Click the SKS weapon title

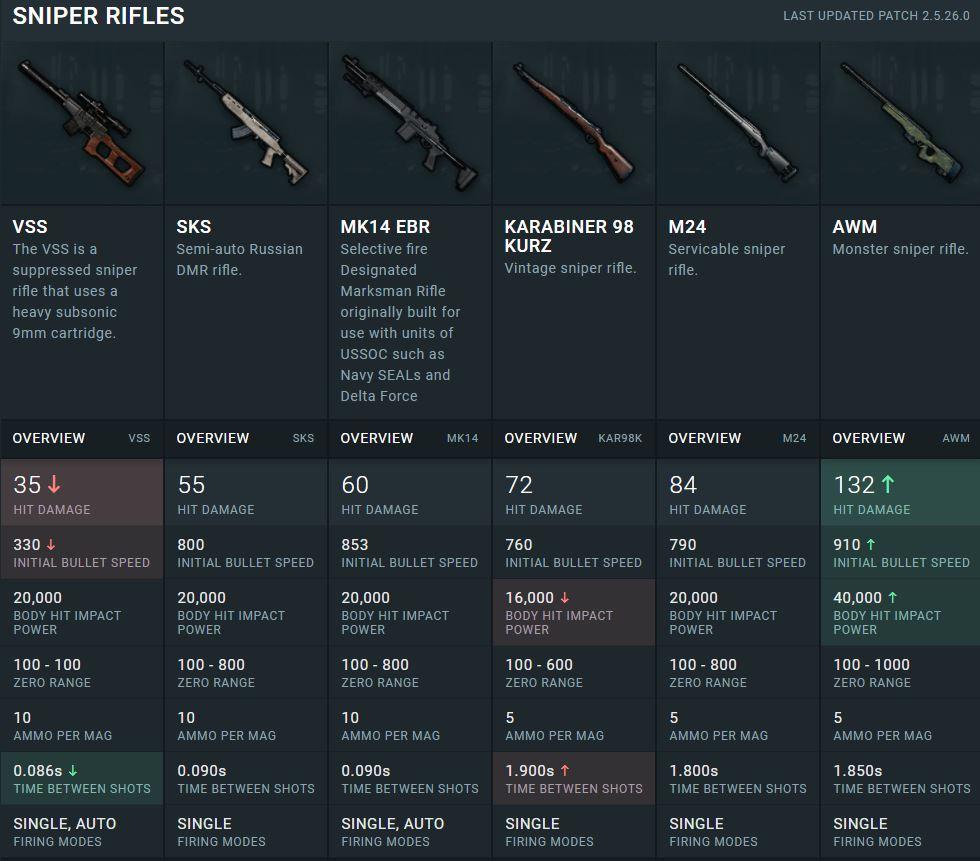(x=194, y=226)
